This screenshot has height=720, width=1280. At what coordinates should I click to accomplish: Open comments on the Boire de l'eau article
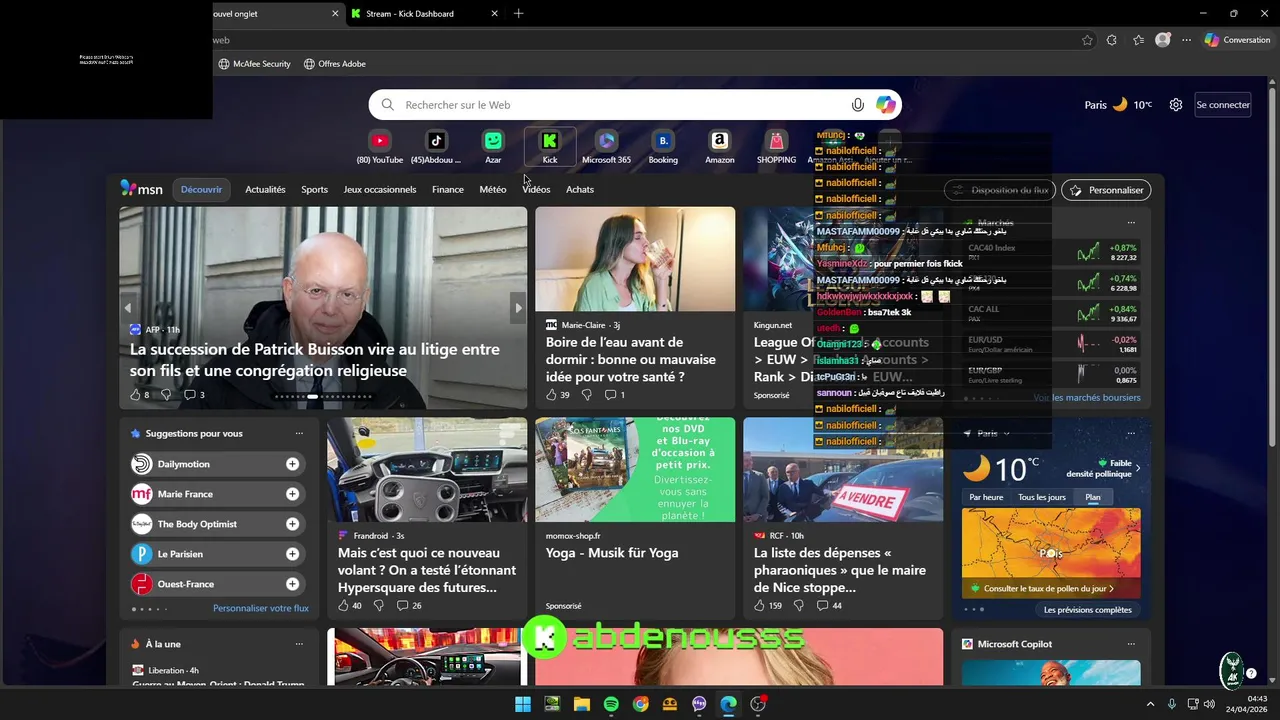pyautogui.click(x=615, y=395)
